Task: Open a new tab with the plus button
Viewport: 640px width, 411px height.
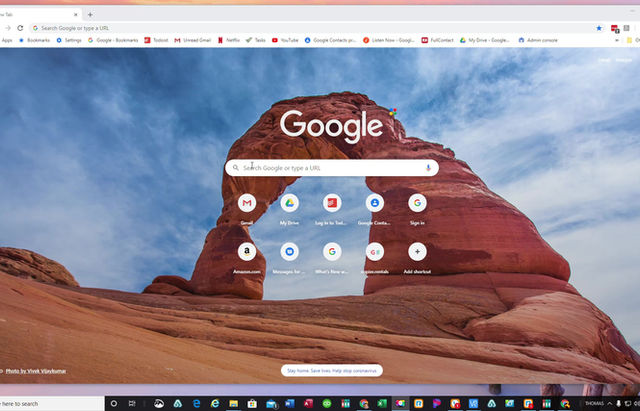Action: [90, 15]
